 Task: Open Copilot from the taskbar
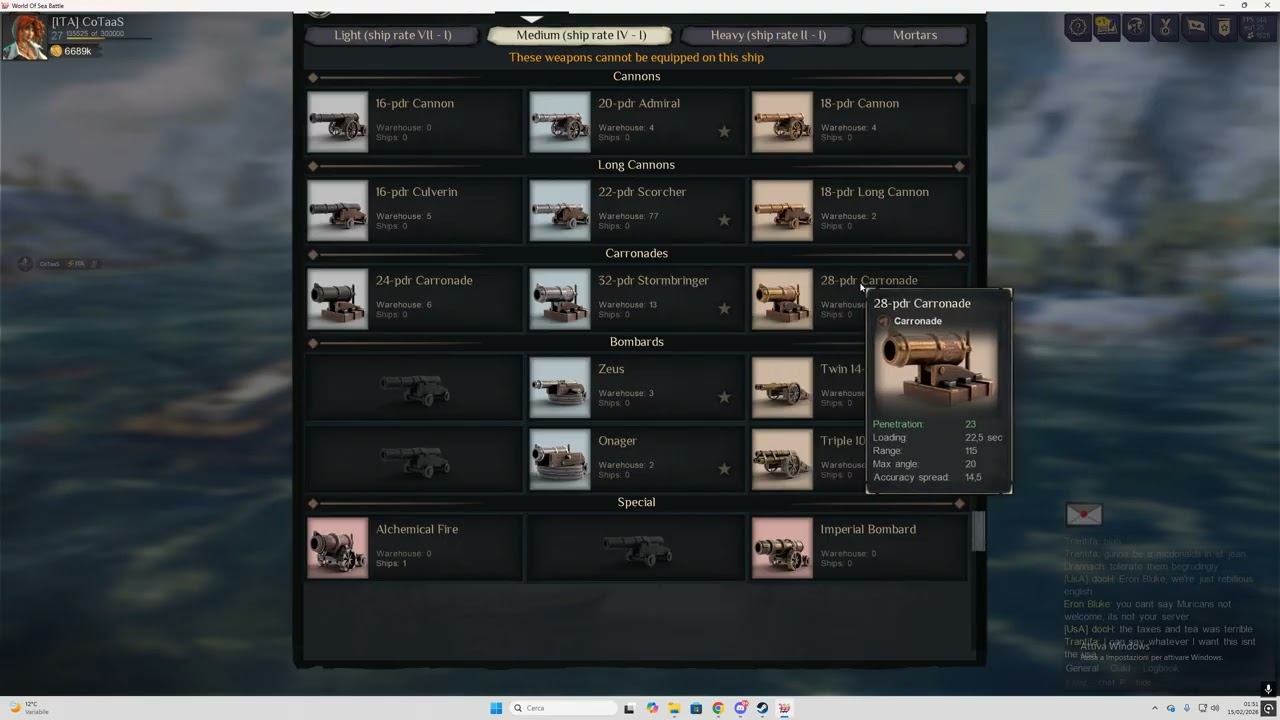pos(652,708)
